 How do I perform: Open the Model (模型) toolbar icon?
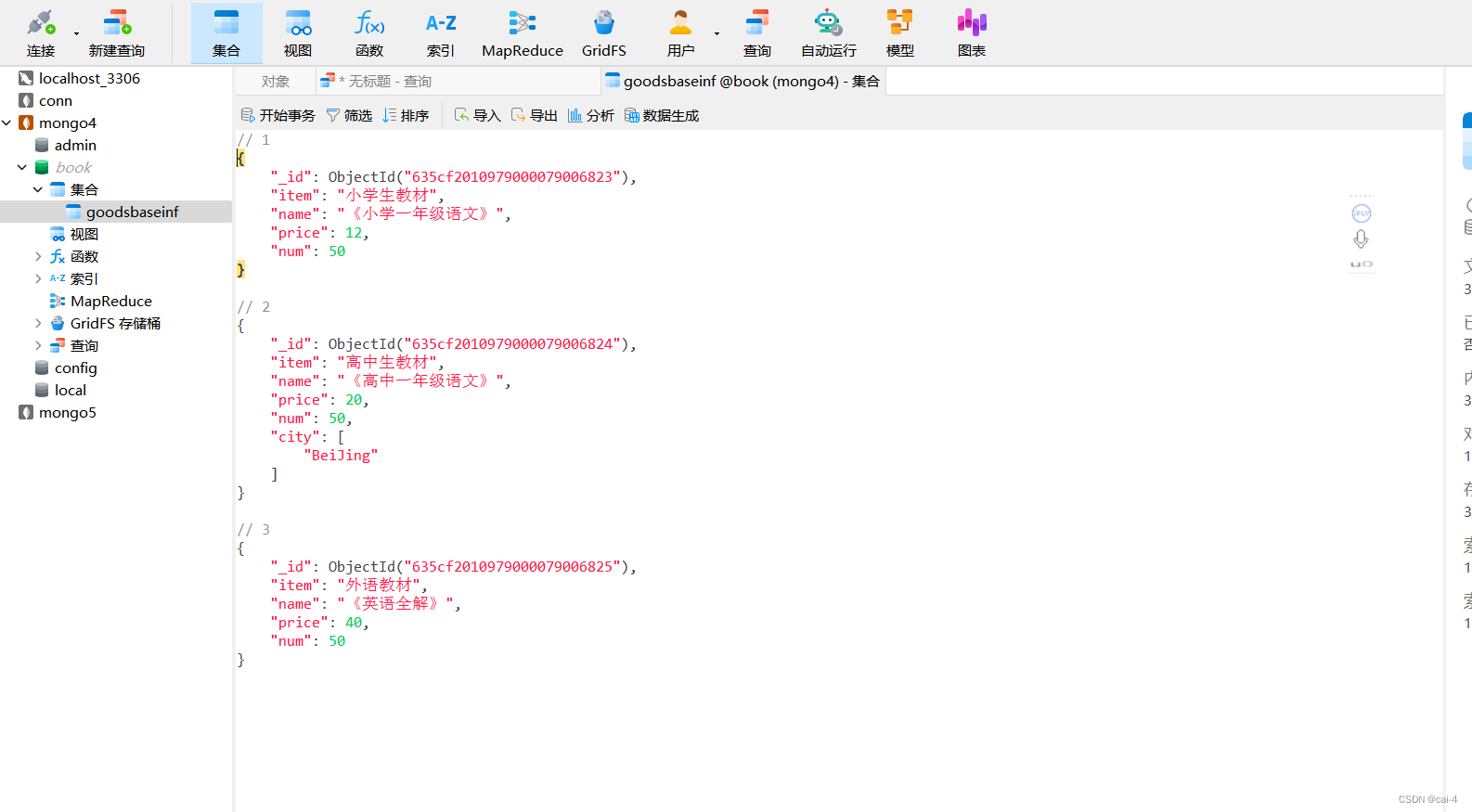point(900,33)
